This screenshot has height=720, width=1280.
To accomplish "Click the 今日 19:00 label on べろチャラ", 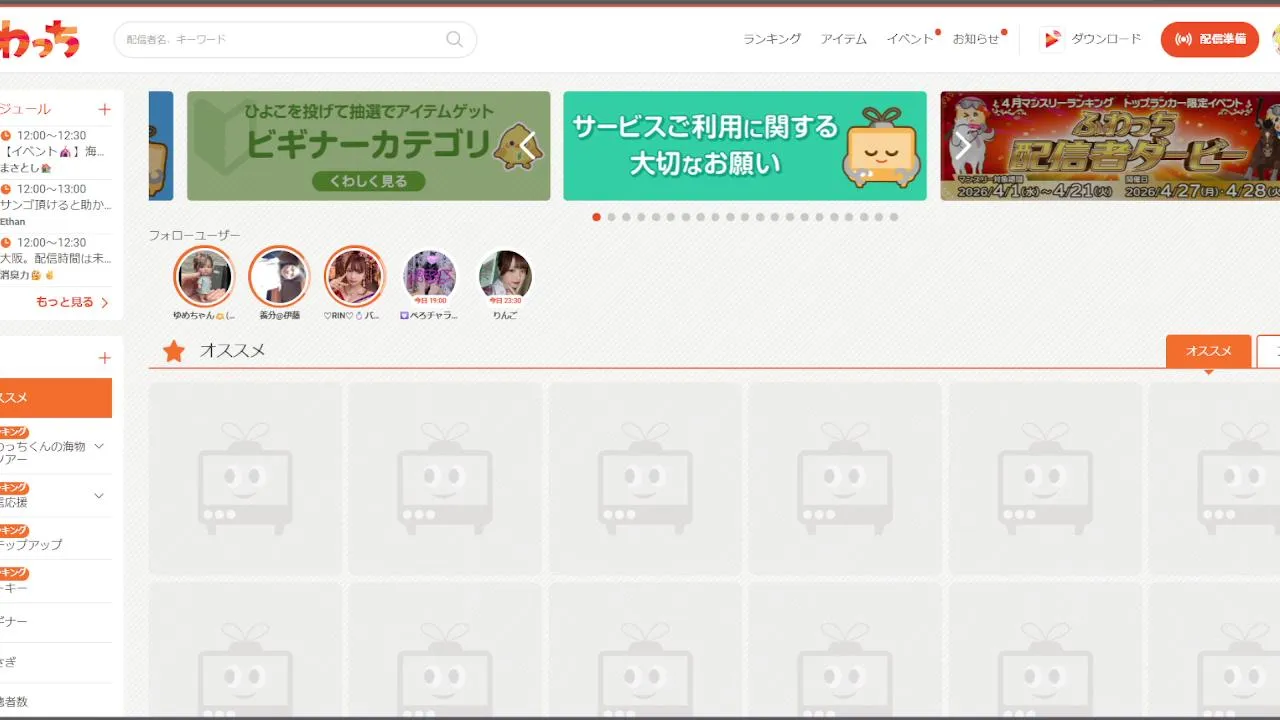I will [x=430, y=300].
